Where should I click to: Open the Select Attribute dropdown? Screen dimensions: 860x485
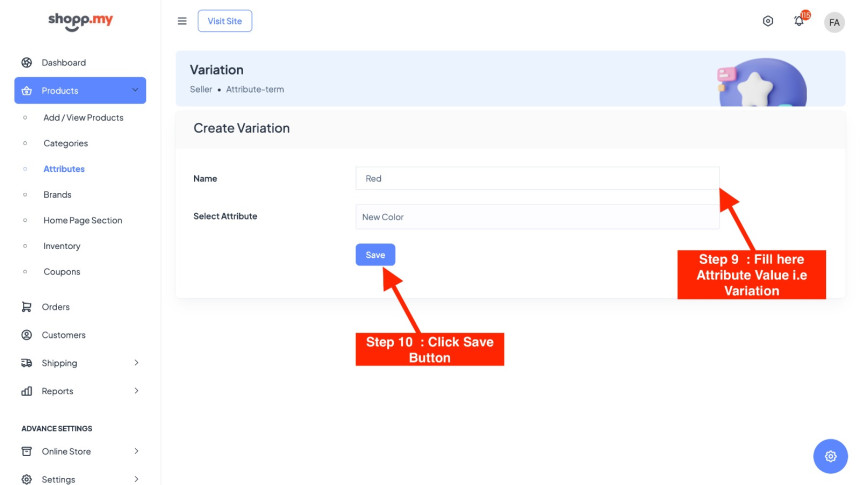coord(537,217)
